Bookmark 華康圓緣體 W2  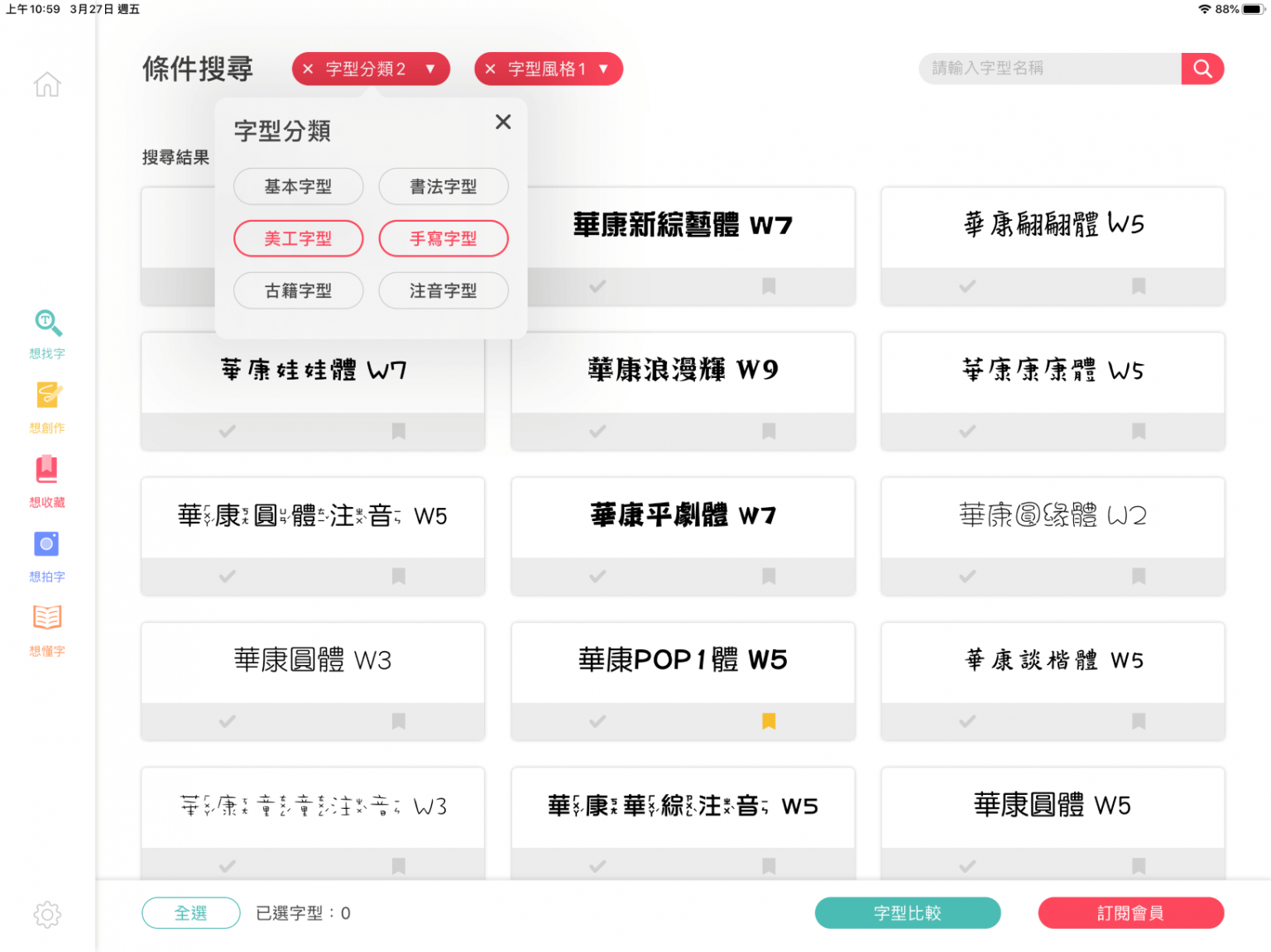(x=1139, y=576)
